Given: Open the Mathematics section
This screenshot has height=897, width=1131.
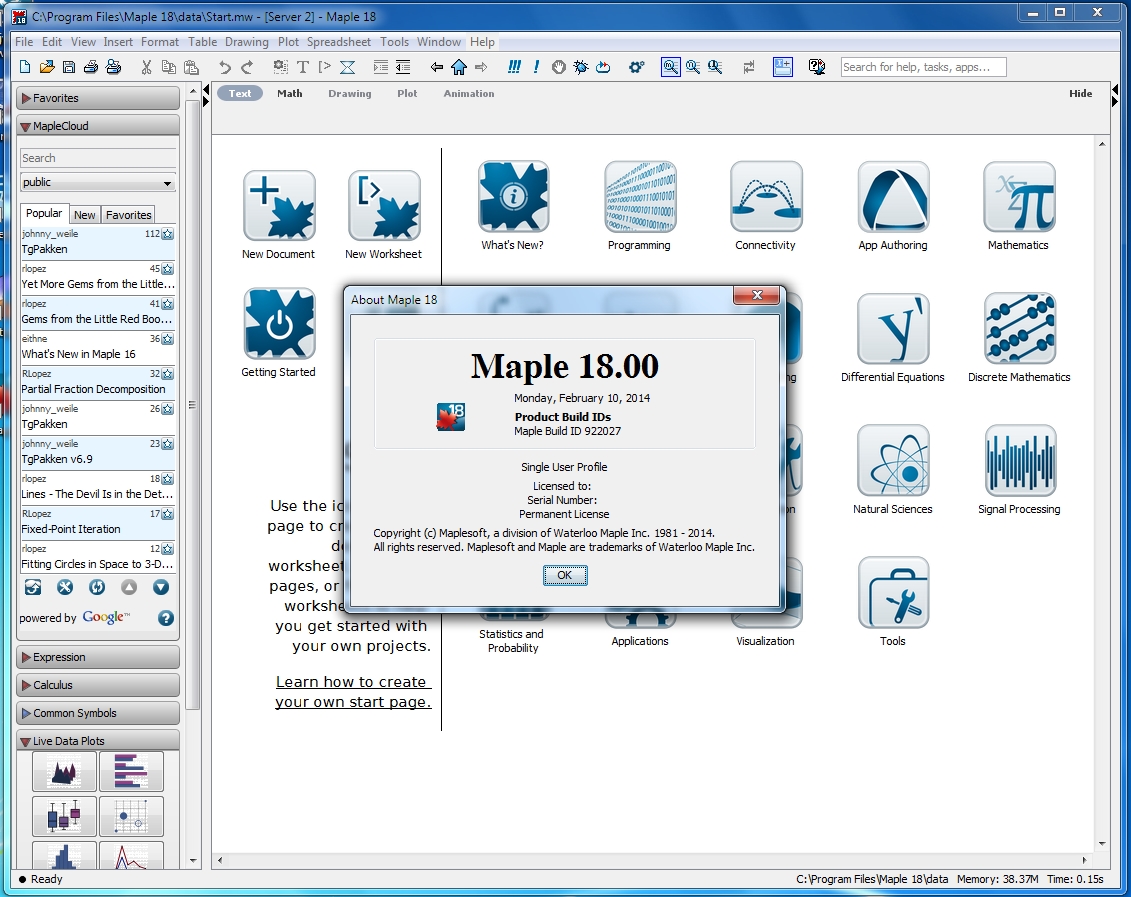Looking at the screenshot, I should click(x=1019, y=197).
